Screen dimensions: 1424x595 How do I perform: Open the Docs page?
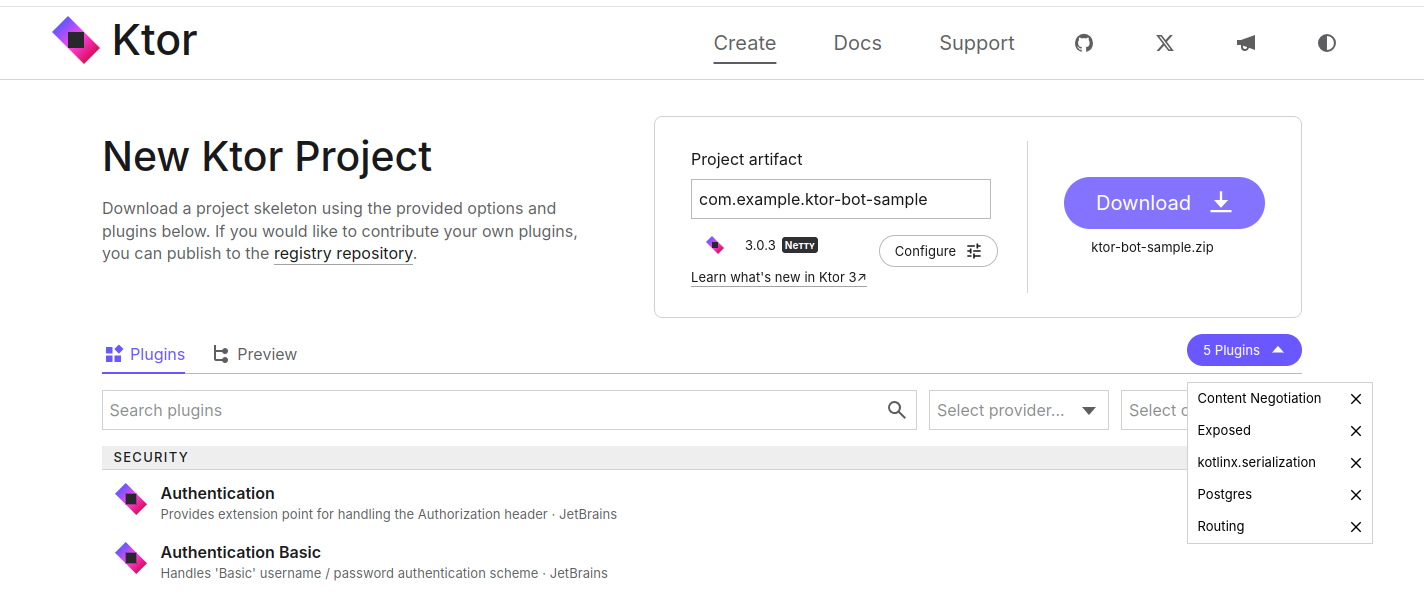(858, 43)
